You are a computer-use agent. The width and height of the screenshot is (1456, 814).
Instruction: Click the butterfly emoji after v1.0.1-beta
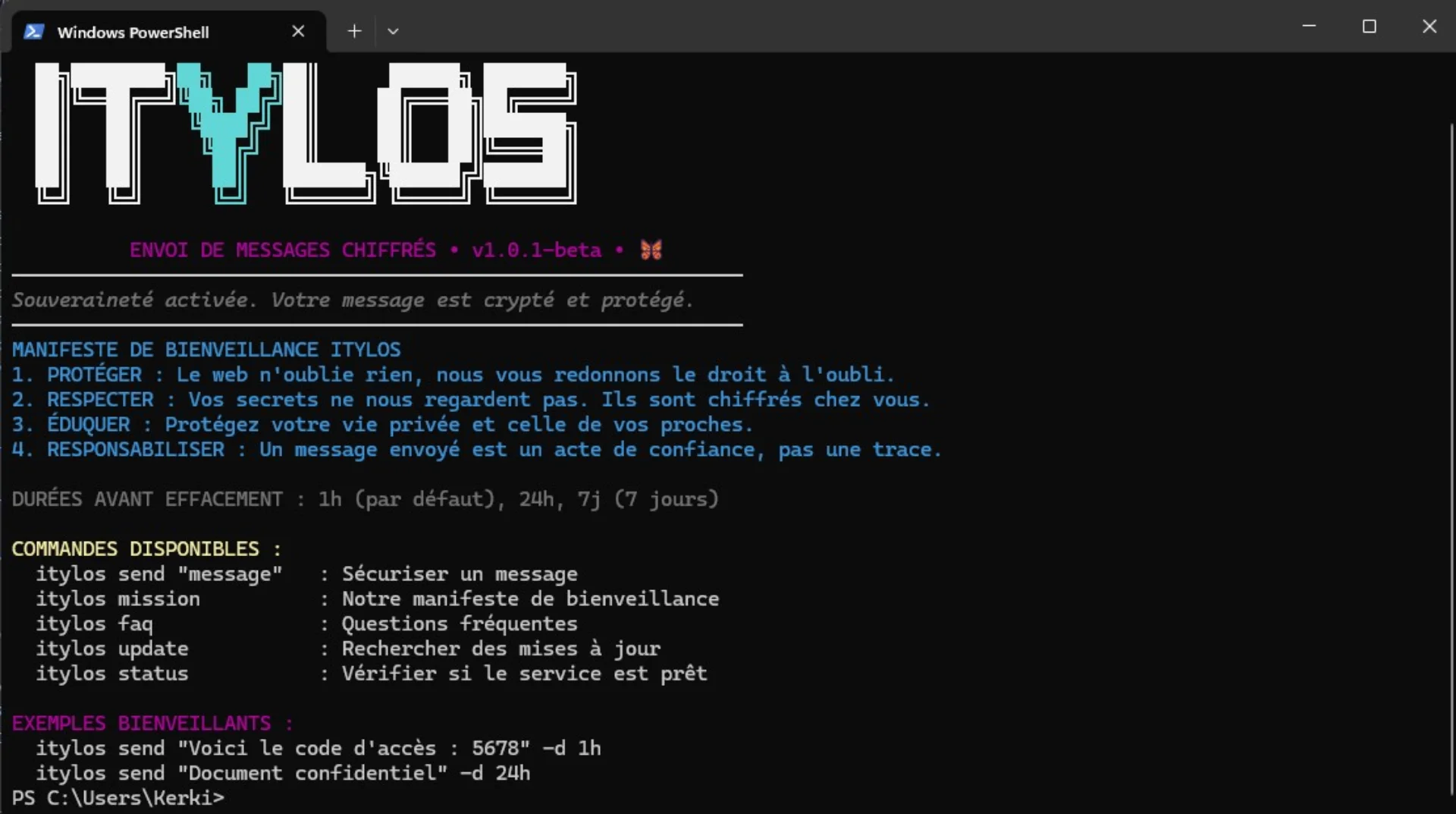pos(651,250)
